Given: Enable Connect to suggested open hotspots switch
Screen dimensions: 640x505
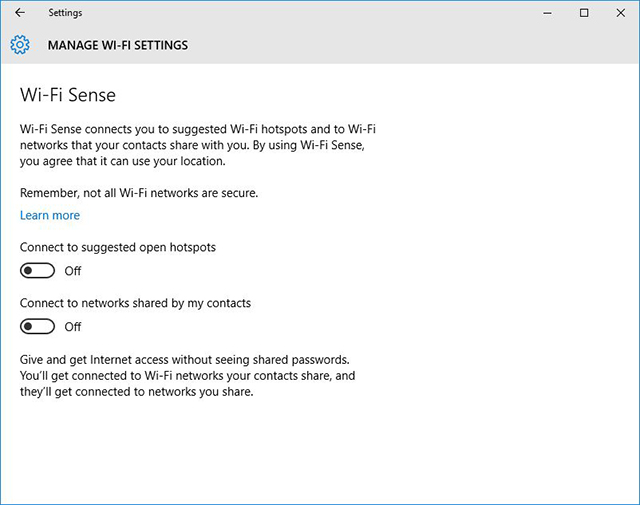Looking at the screenshot, I should point(37,271).
